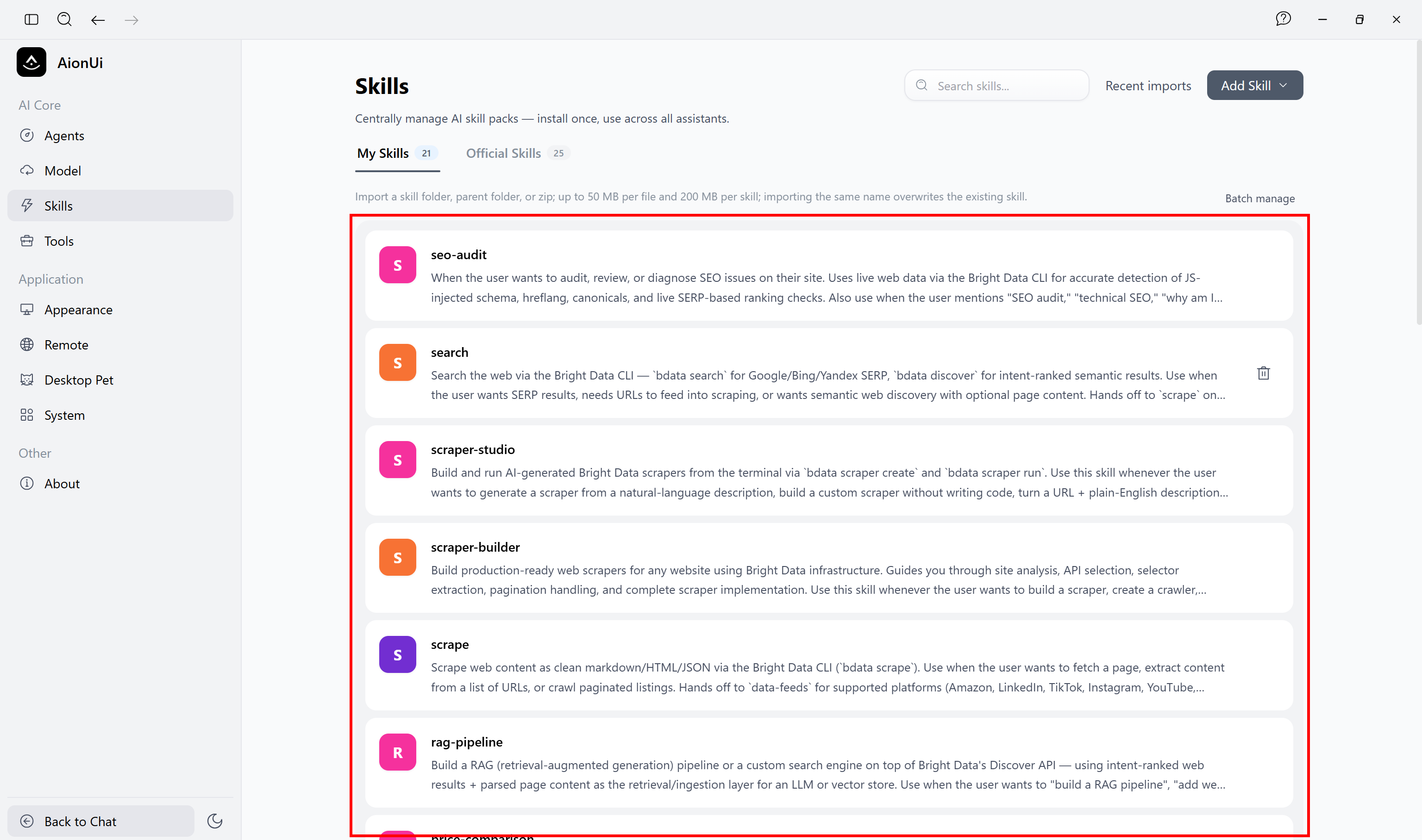Open the Tools settings page
Viewport: 1422px width, 840px height.
pos(120,241)
